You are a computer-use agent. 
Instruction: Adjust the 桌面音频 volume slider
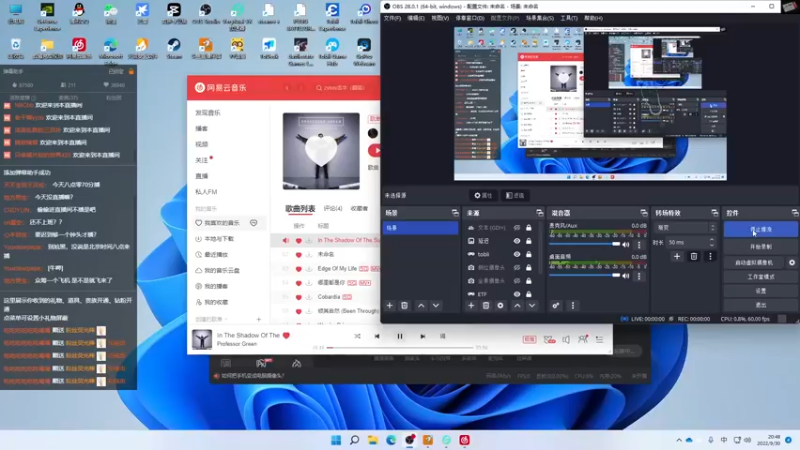pyautogui.click(x=585, y=276)
